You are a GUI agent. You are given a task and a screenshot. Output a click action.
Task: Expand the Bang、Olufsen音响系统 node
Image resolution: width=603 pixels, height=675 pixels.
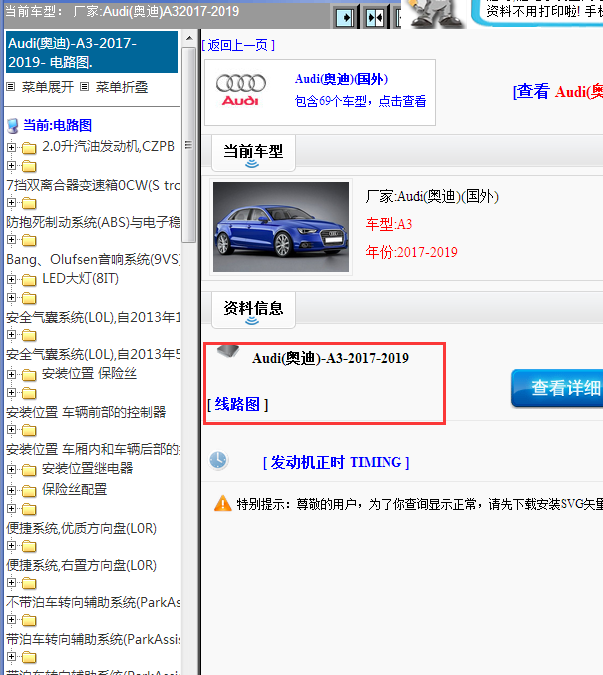(12, 239)
